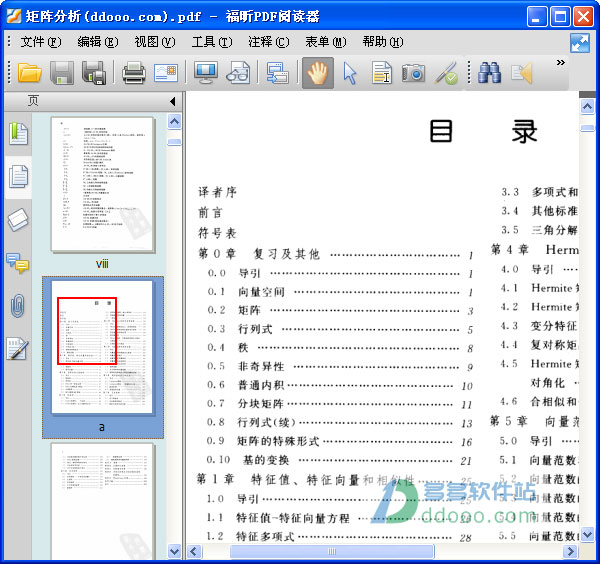The height and width of the screenshot is (564, 600).
Task: Click the contents entry 0.1 向量空间
Action: pos(340,292)
